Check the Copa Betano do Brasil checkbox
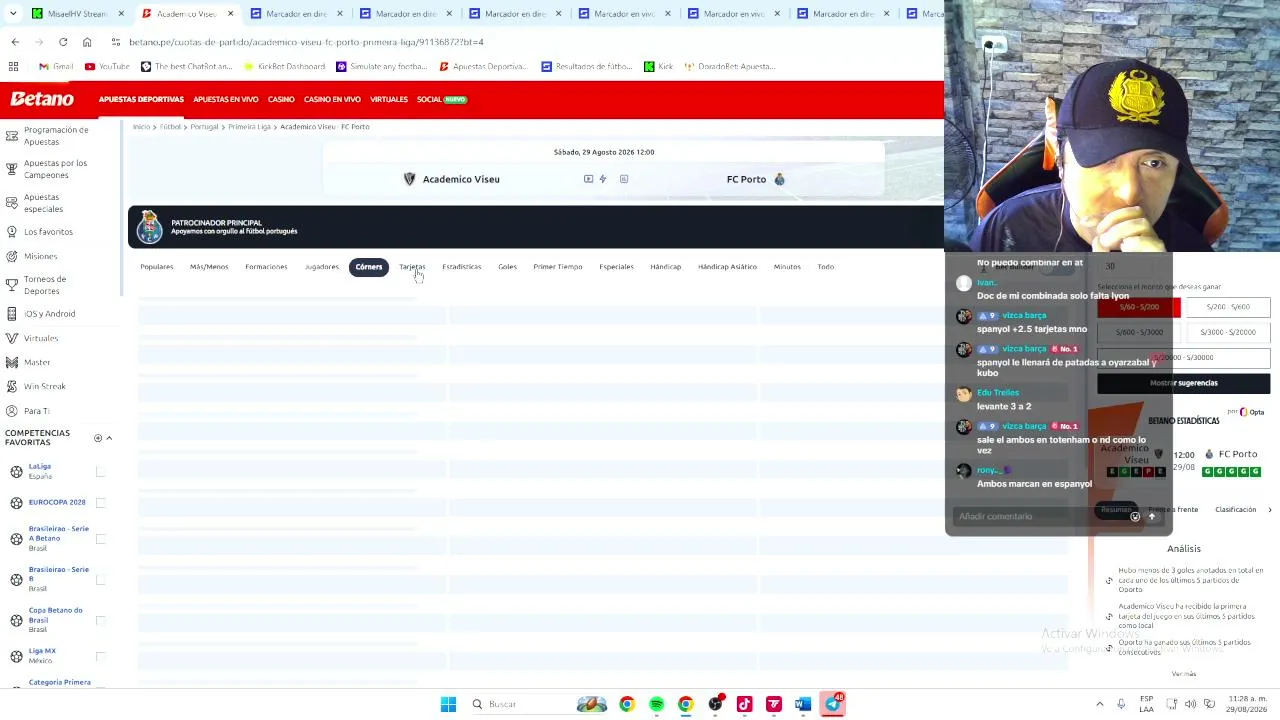Viewport: 1280px width, 720px height. point(100,621)
